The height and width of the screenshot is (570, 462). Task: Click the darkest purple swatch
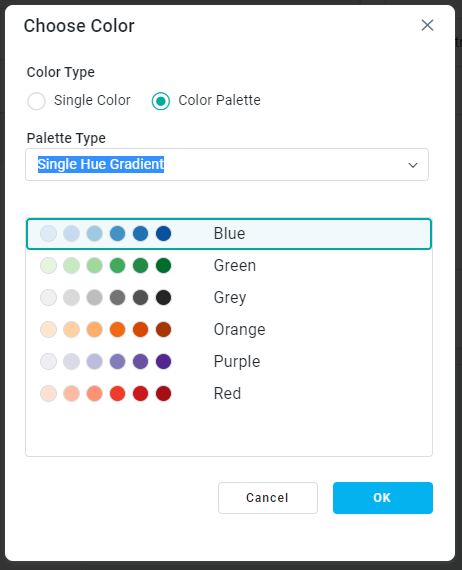pyautogui.click(x=164, y=362)
